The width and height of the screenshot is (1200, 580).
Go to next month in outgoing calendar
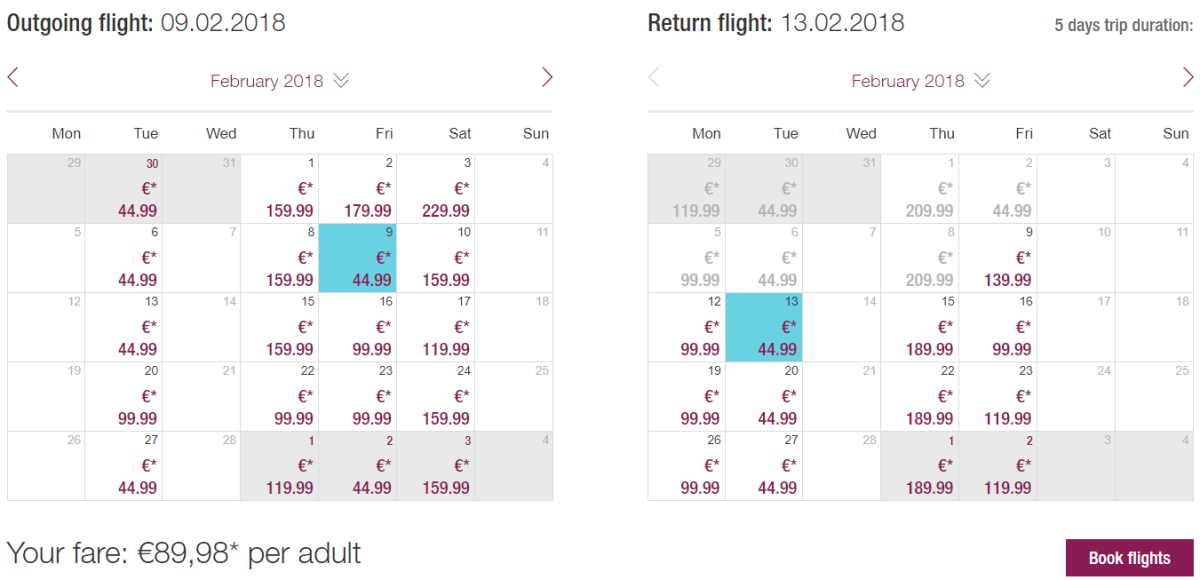pos(547,78)
